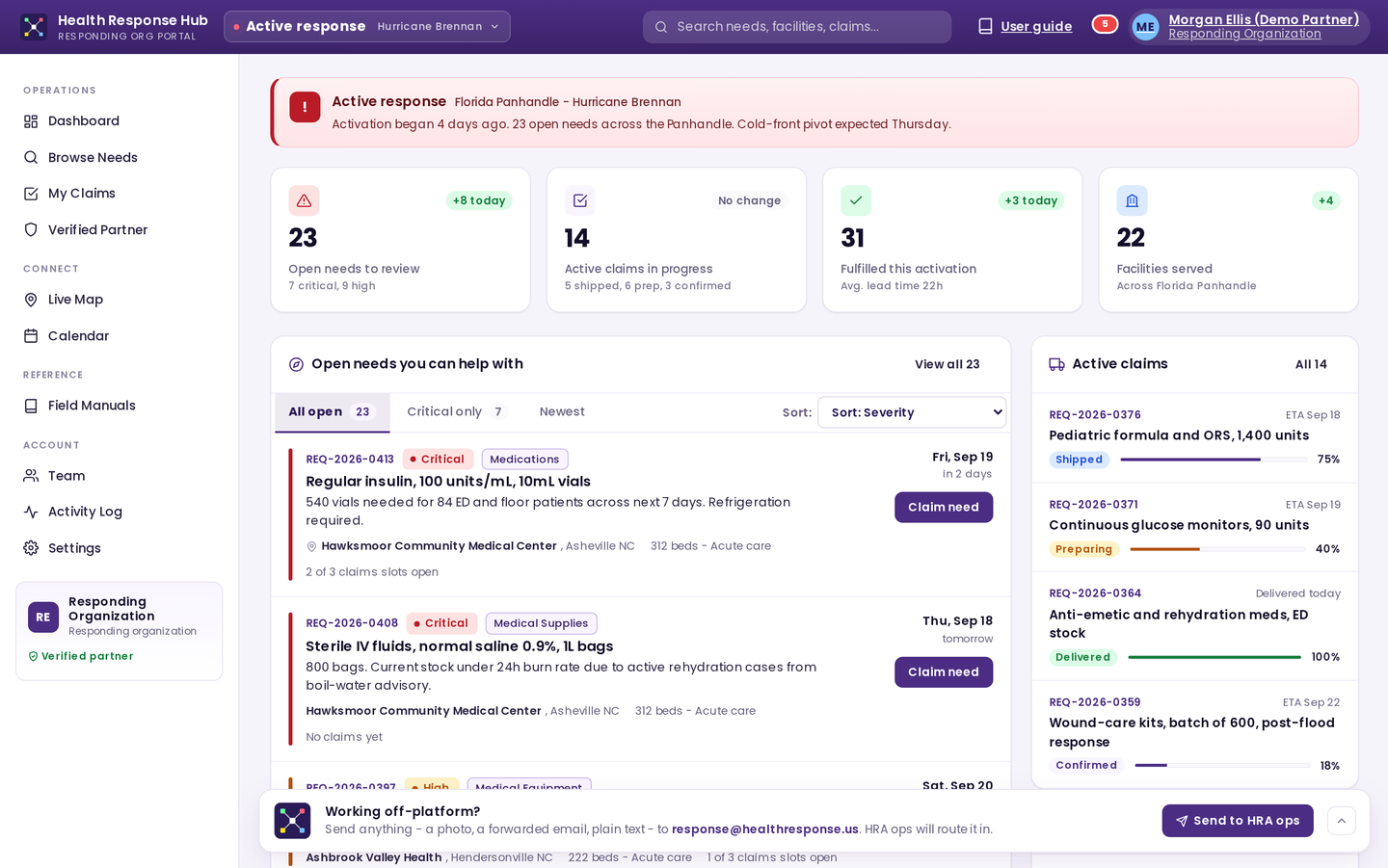Screen dimensions: 1388x868
Task: Click the Medications category tag
Action: pos(524,460)
